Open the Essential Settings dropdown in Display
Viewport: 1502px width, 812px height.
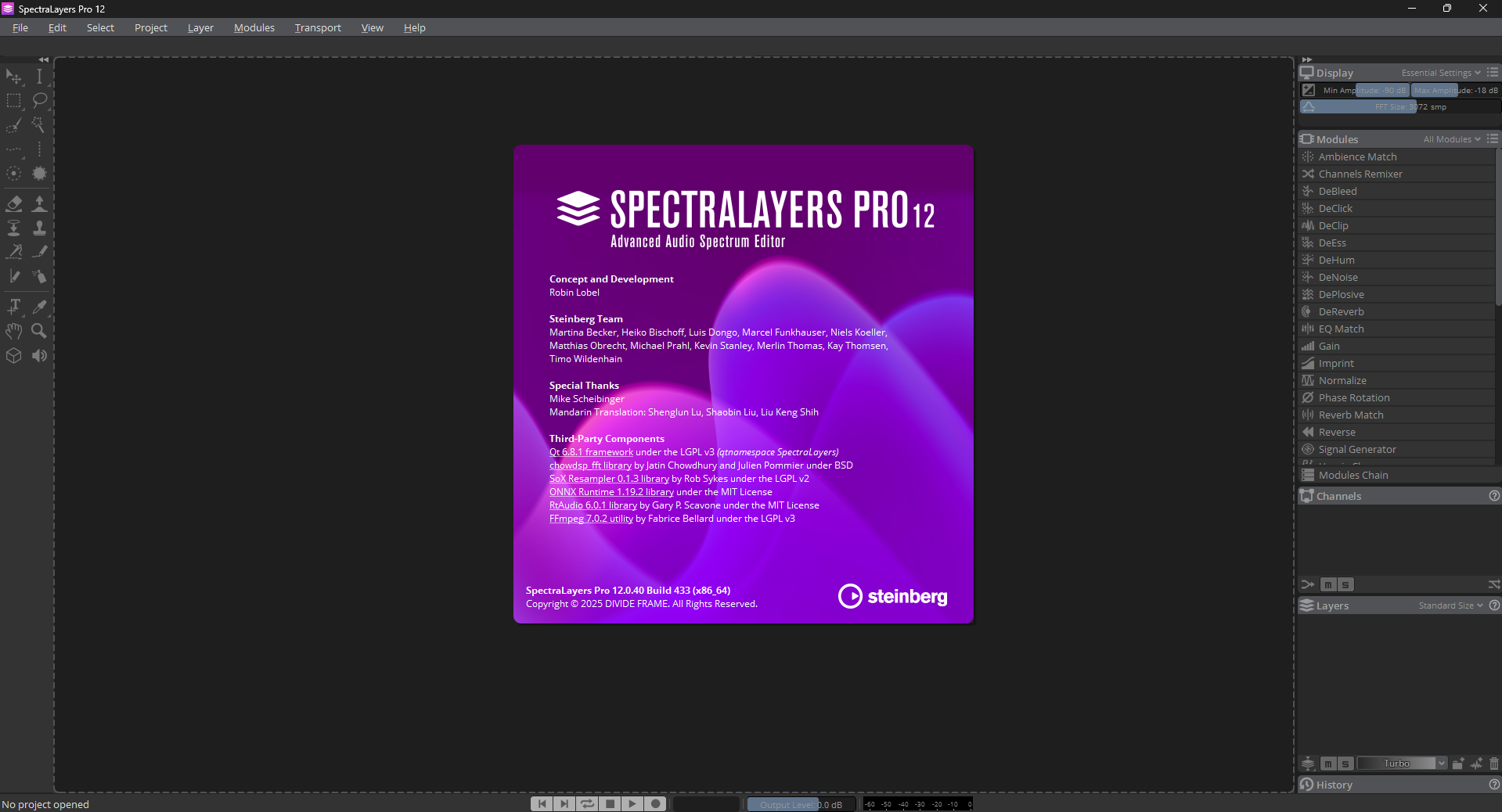point(1440,73)
